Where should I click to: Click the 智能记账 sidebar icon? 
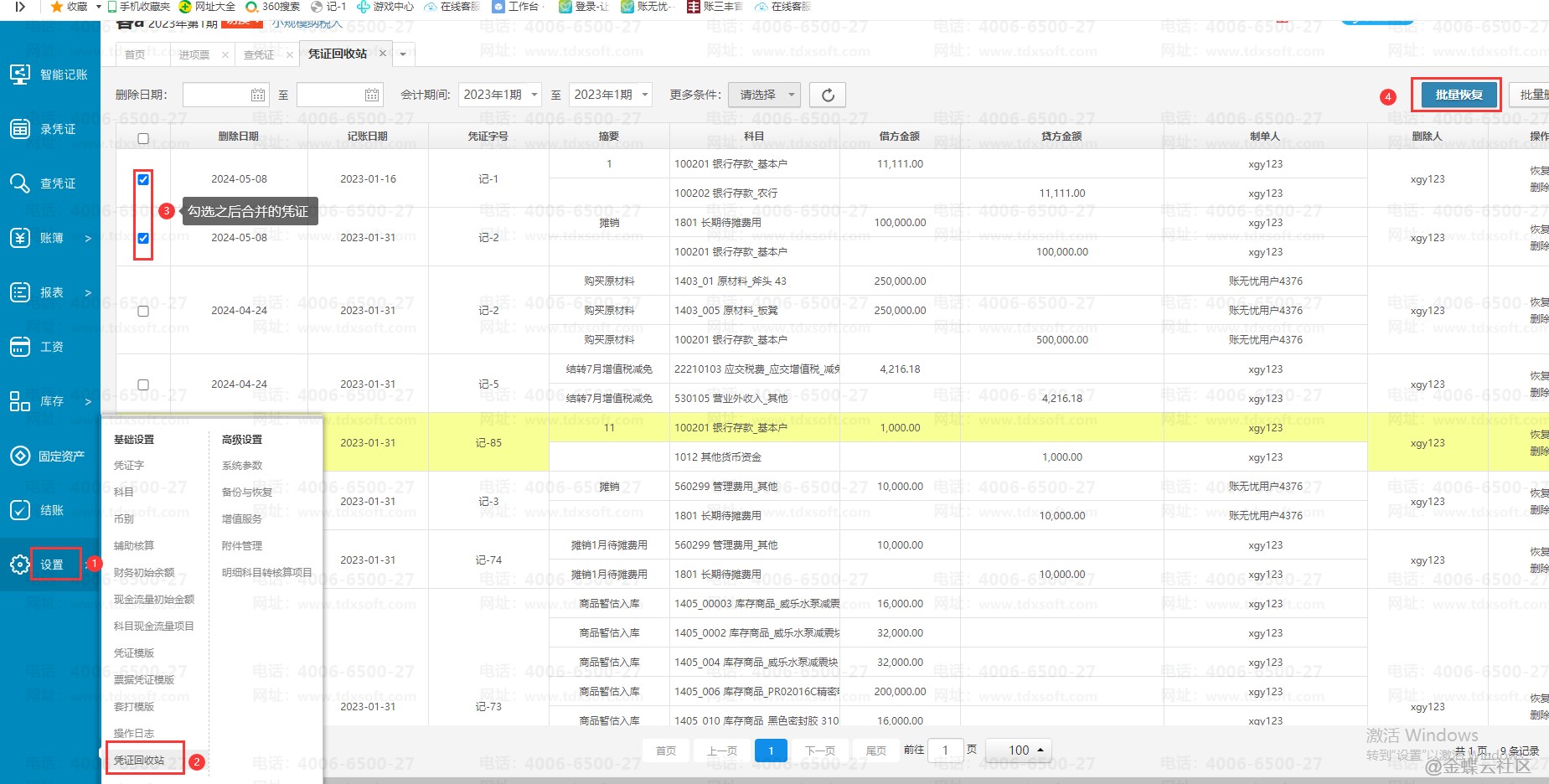[x=20, y=75]
